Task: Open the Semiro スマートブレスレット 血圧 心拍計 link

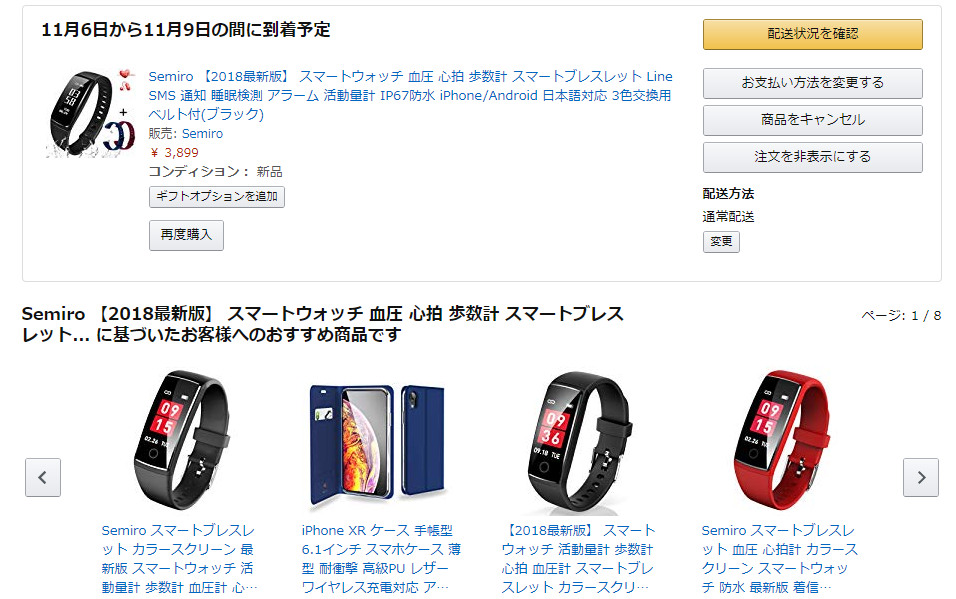Action: click(779, 559)
